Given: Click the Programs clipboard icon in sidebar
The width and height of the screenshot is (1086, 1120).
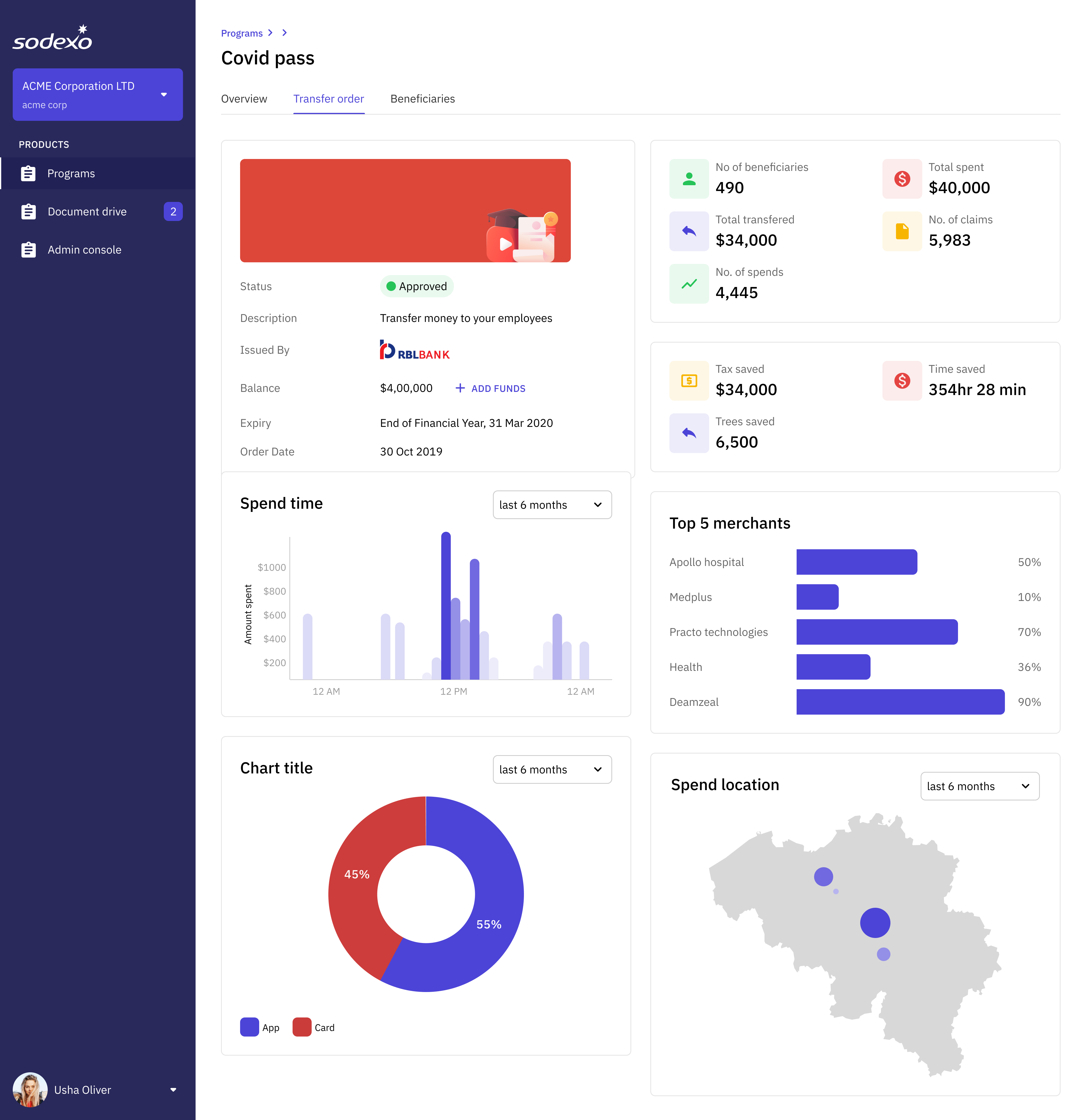Looking at the screenshot, I should tap(28, 174).
